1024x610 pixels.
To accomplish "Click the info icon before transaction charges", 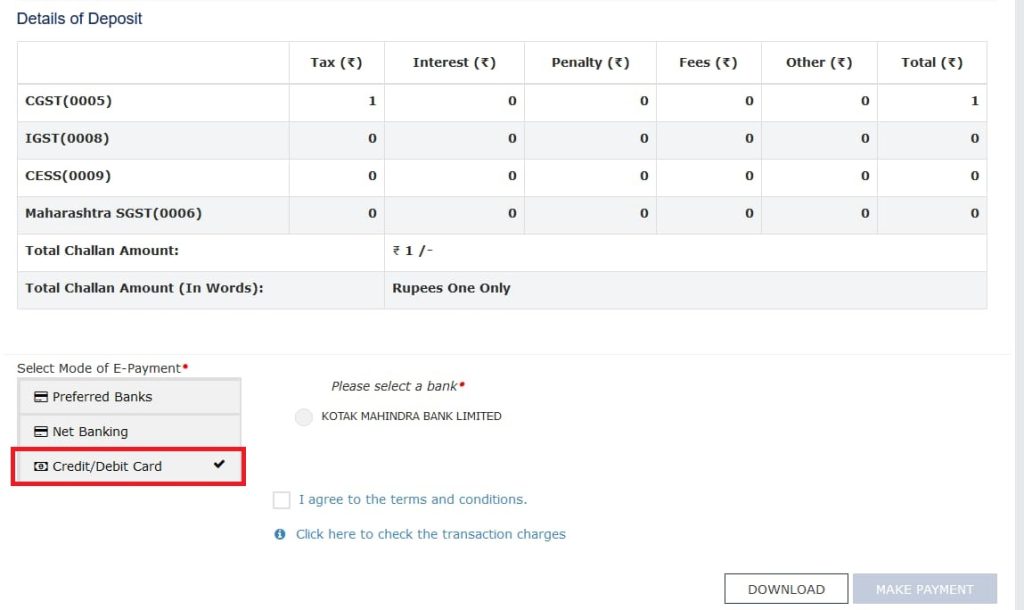I will [x=281, y=535].
